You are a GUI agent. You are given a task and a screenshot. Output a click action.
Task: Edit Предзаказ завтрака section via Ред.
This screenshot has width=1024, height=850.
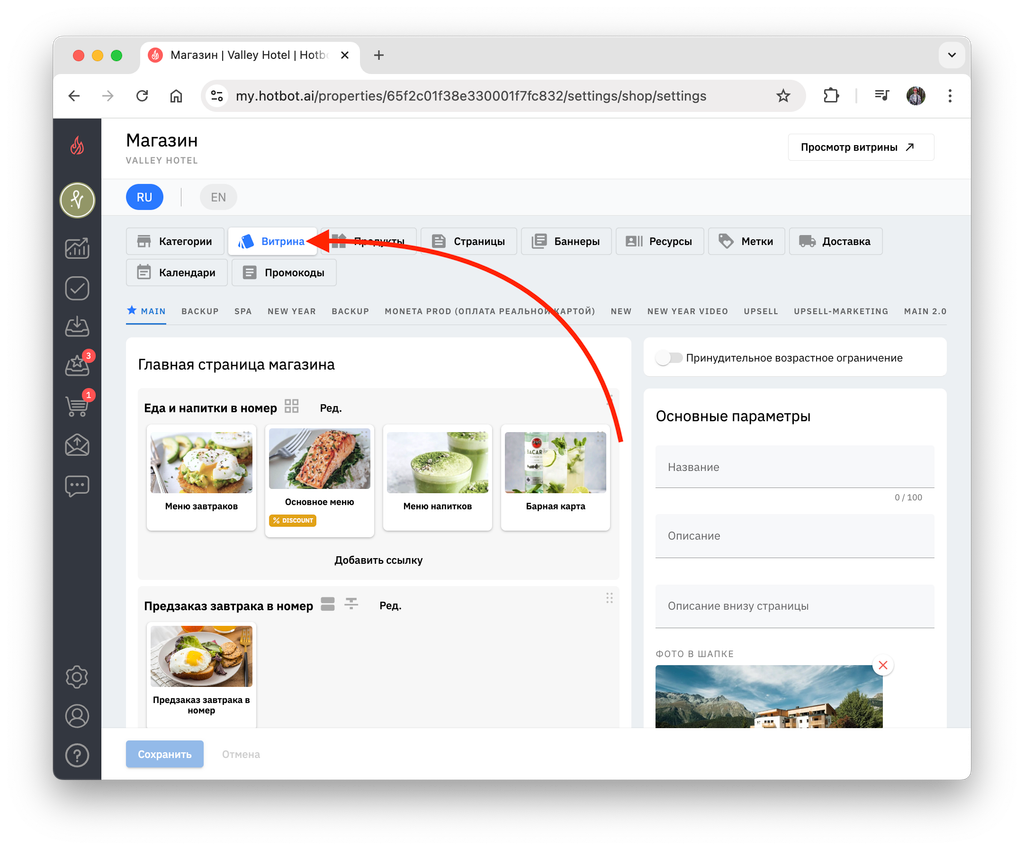391,606
